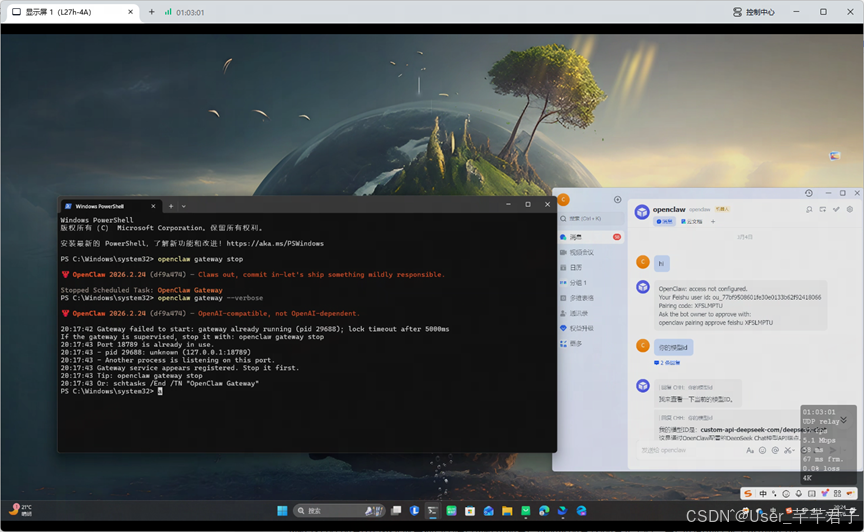Open the blue shield app in taskbar

tap(414, 510)
